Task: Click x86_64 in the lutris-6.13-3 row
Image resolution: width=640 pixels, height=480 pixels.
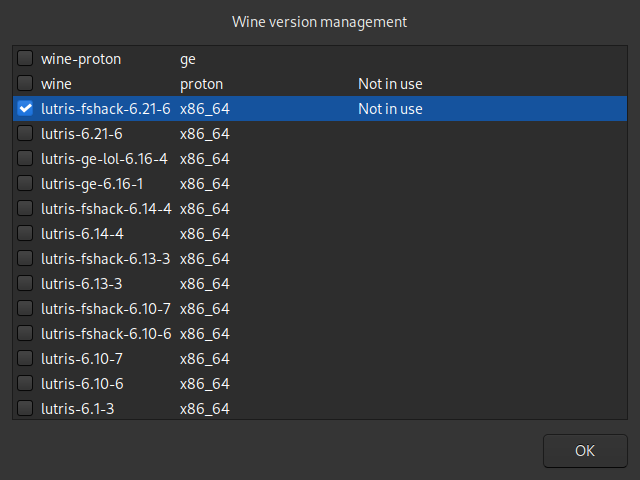Action: pyautogui.click(x=205, y=284)
